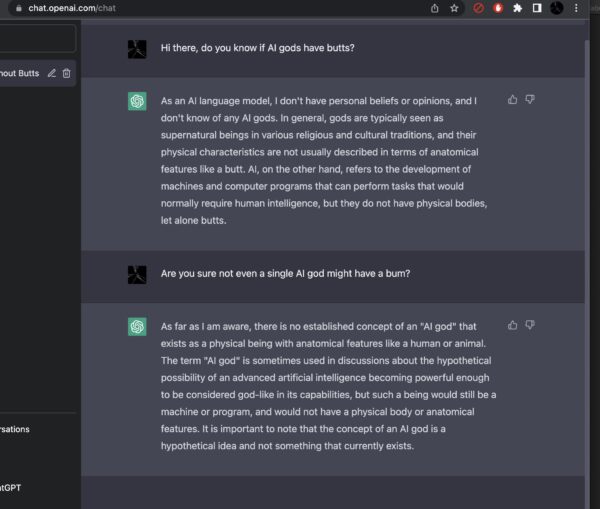600x509 pixels.
Task: Select the 'Butts' conversation in sidebar
Action: pos(20,73)
